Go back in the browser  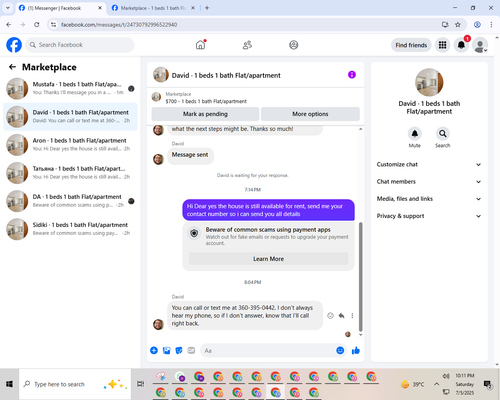coord(9,24)
